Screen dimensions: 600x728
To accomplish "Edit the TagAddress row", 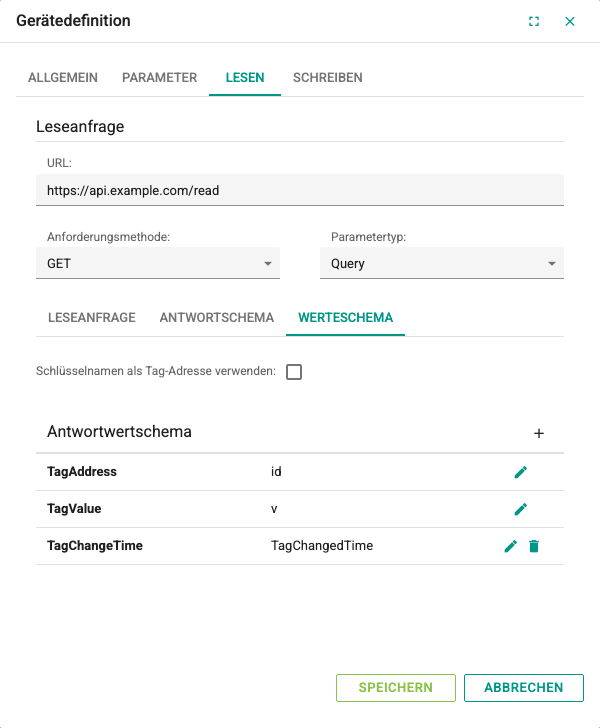I will (x=521, y=472).
